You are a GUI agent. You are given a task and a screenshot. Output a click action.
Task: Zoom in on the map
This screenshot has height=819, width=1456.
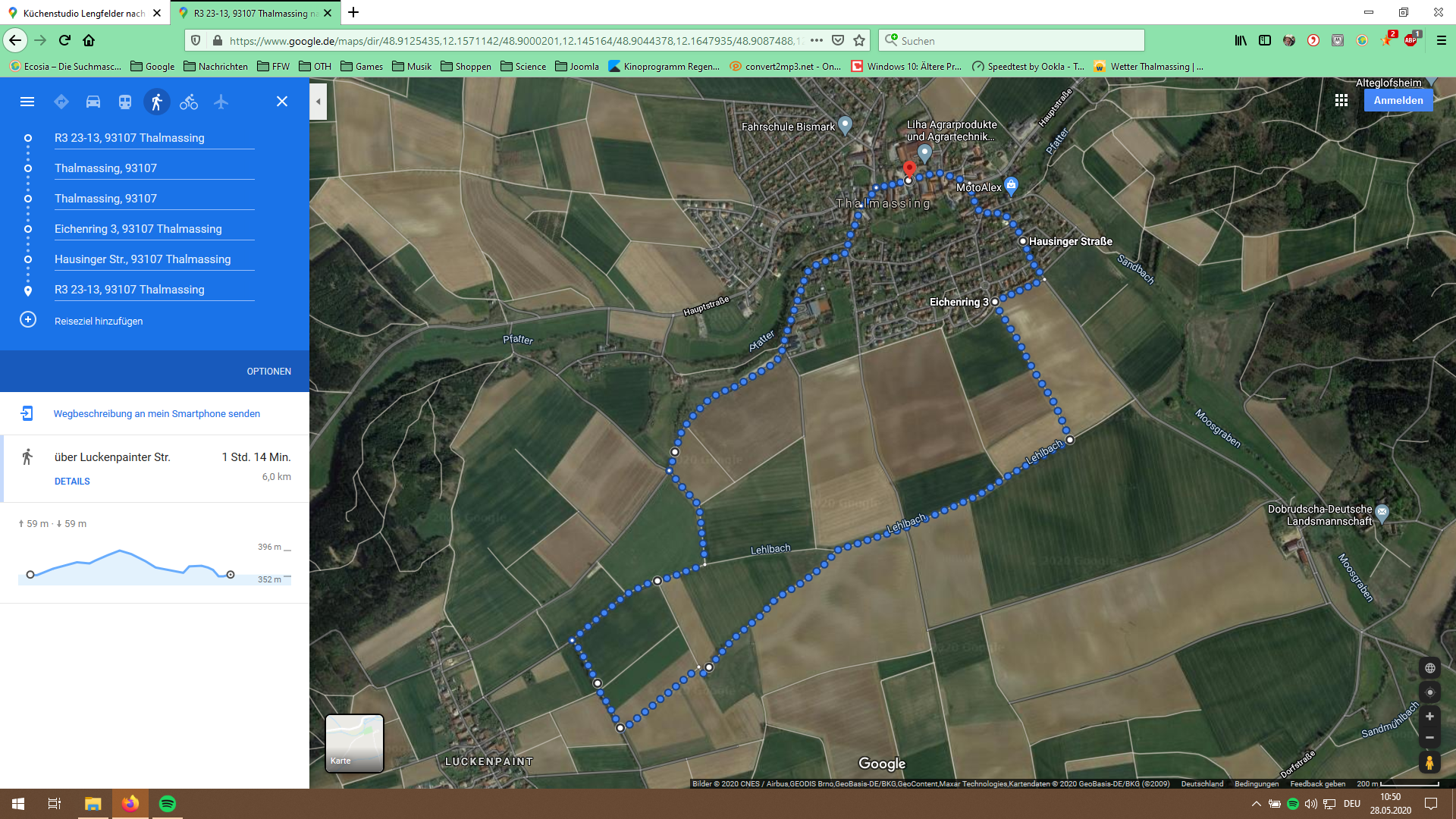[x=1429, y=717]
